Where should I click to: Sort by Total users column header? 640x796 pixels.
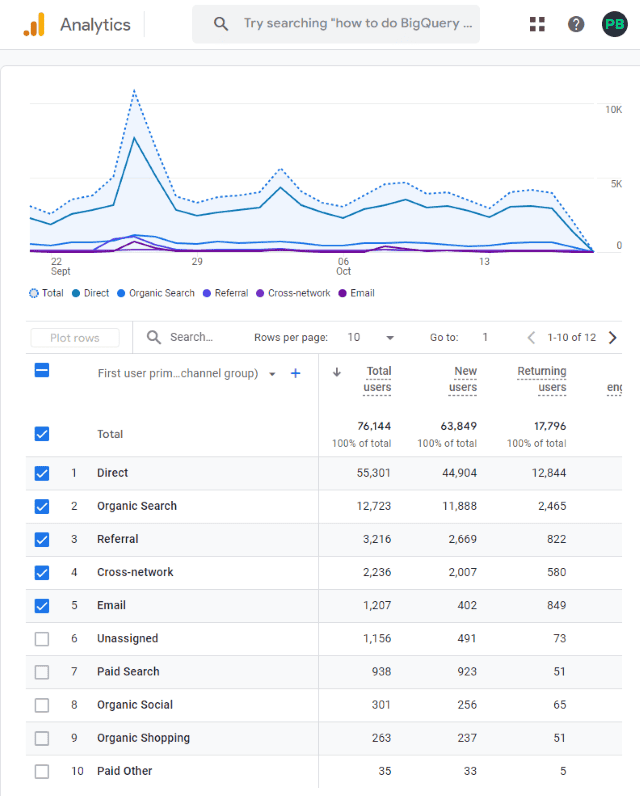(x=377, y=379)
